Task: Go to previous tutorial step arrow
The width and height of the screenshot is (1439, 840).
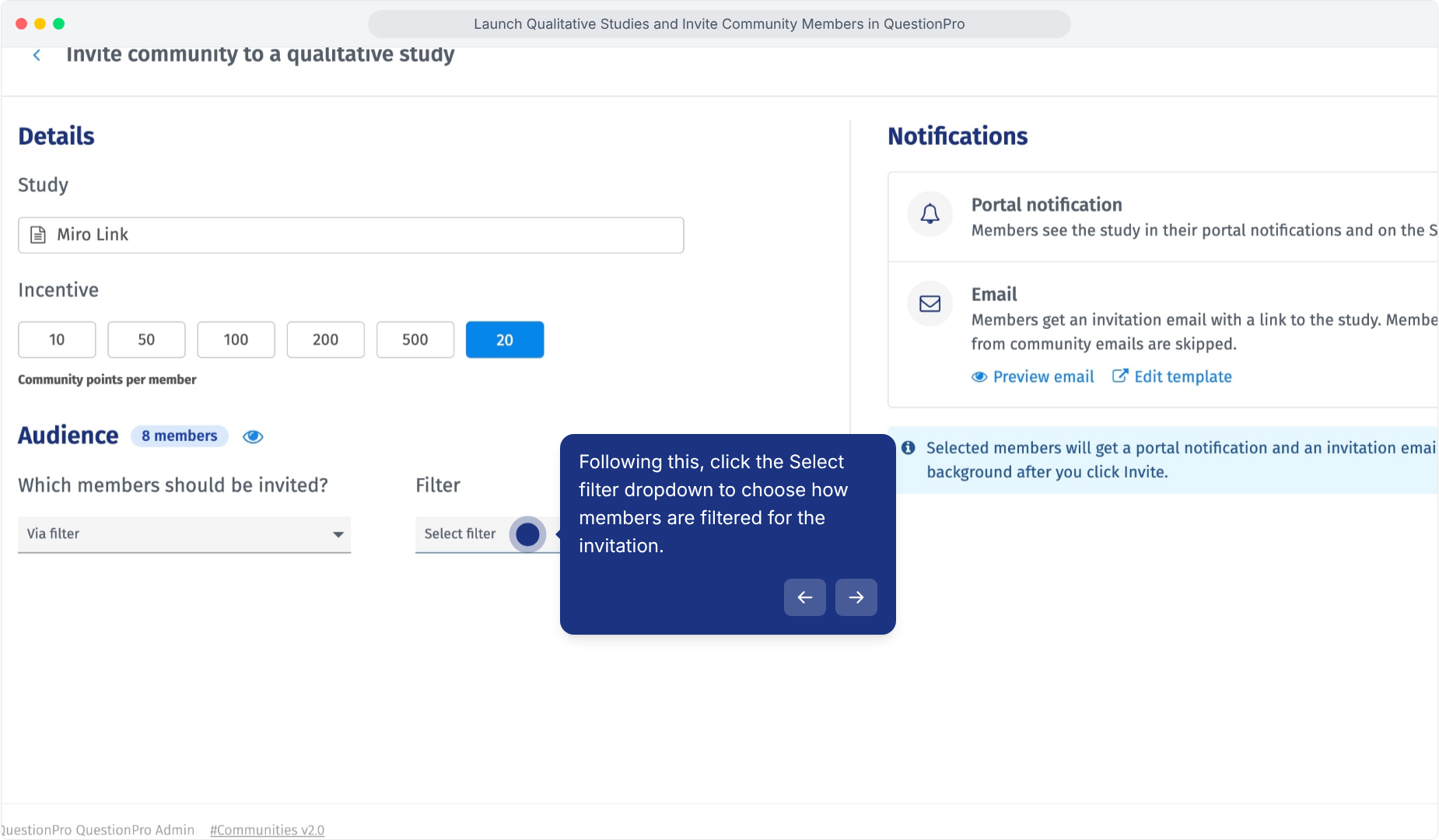Action: click(805, 597)
